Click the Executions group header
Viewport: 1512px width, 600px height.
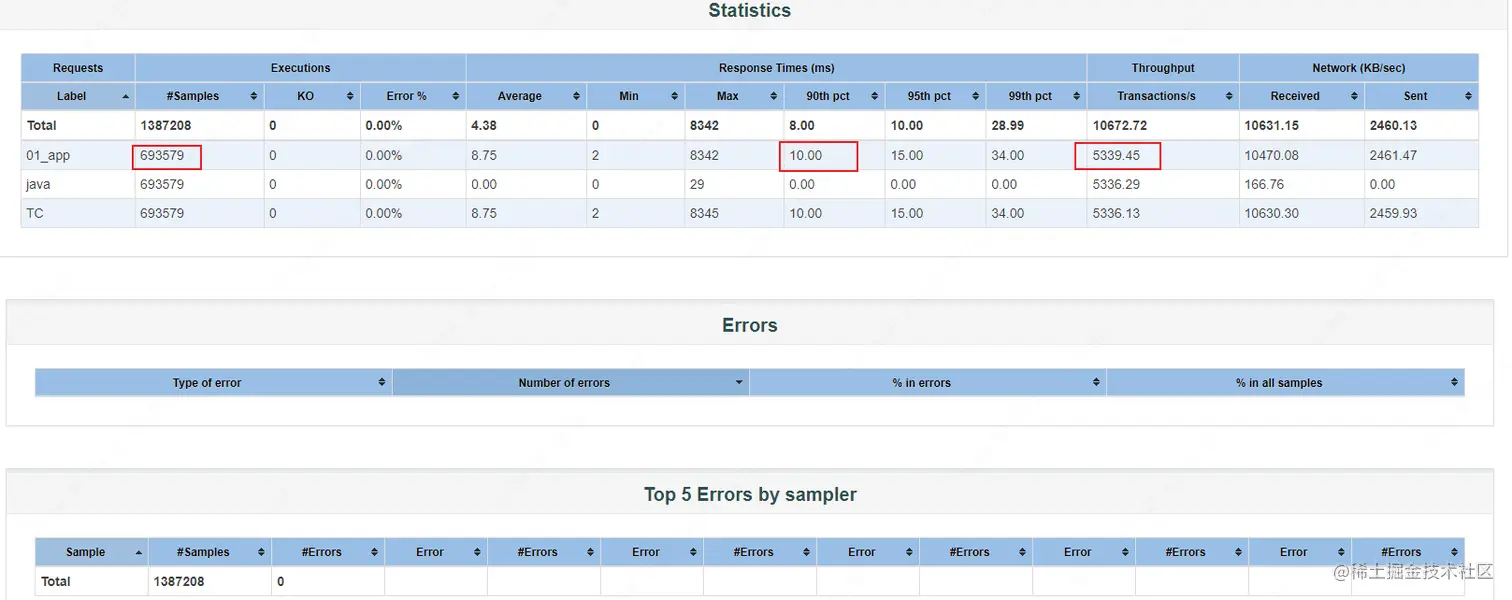point(300,68)
